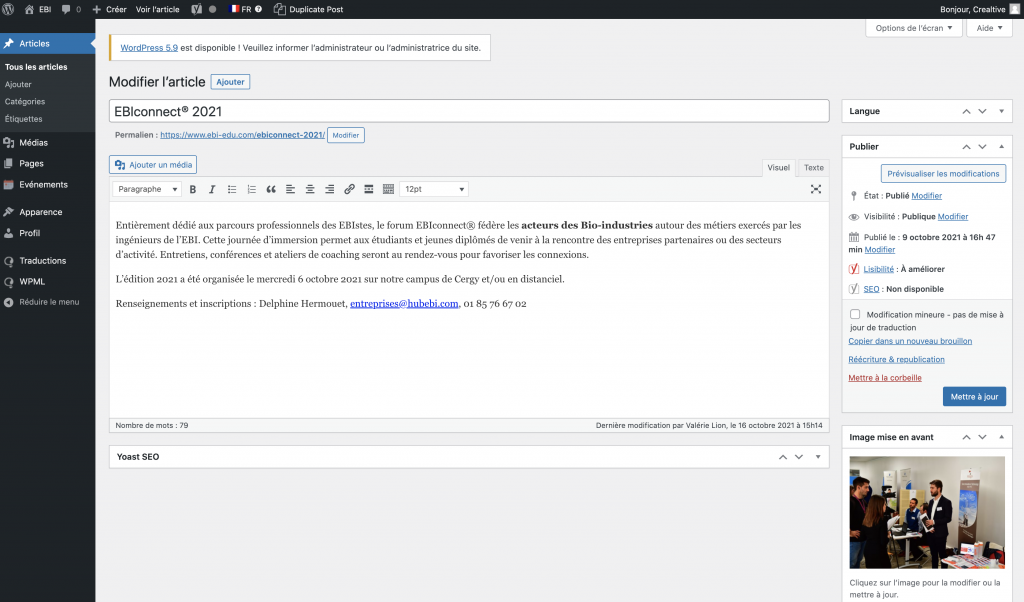
Task: Click the entreprises@hubebi.com email link
Action: (404, 304)
